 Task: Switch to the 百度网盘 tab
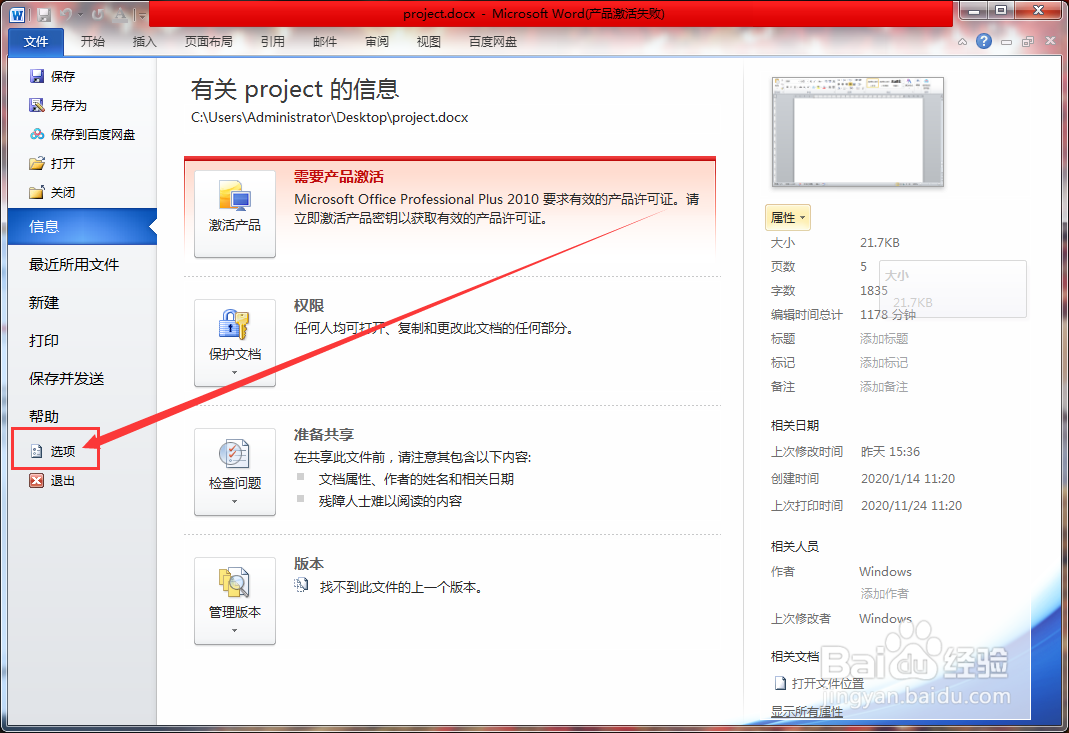point(493,42)
